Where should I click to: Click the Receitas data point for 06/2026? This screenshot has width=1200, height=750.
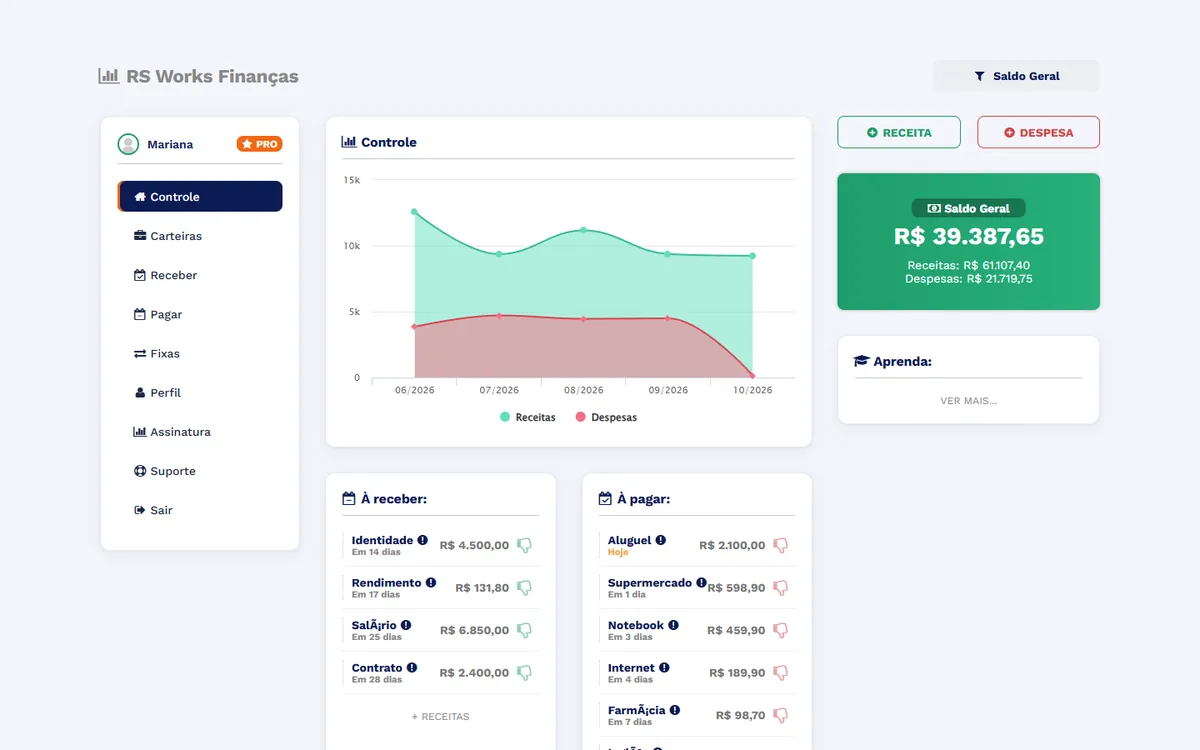click(414, 212)
